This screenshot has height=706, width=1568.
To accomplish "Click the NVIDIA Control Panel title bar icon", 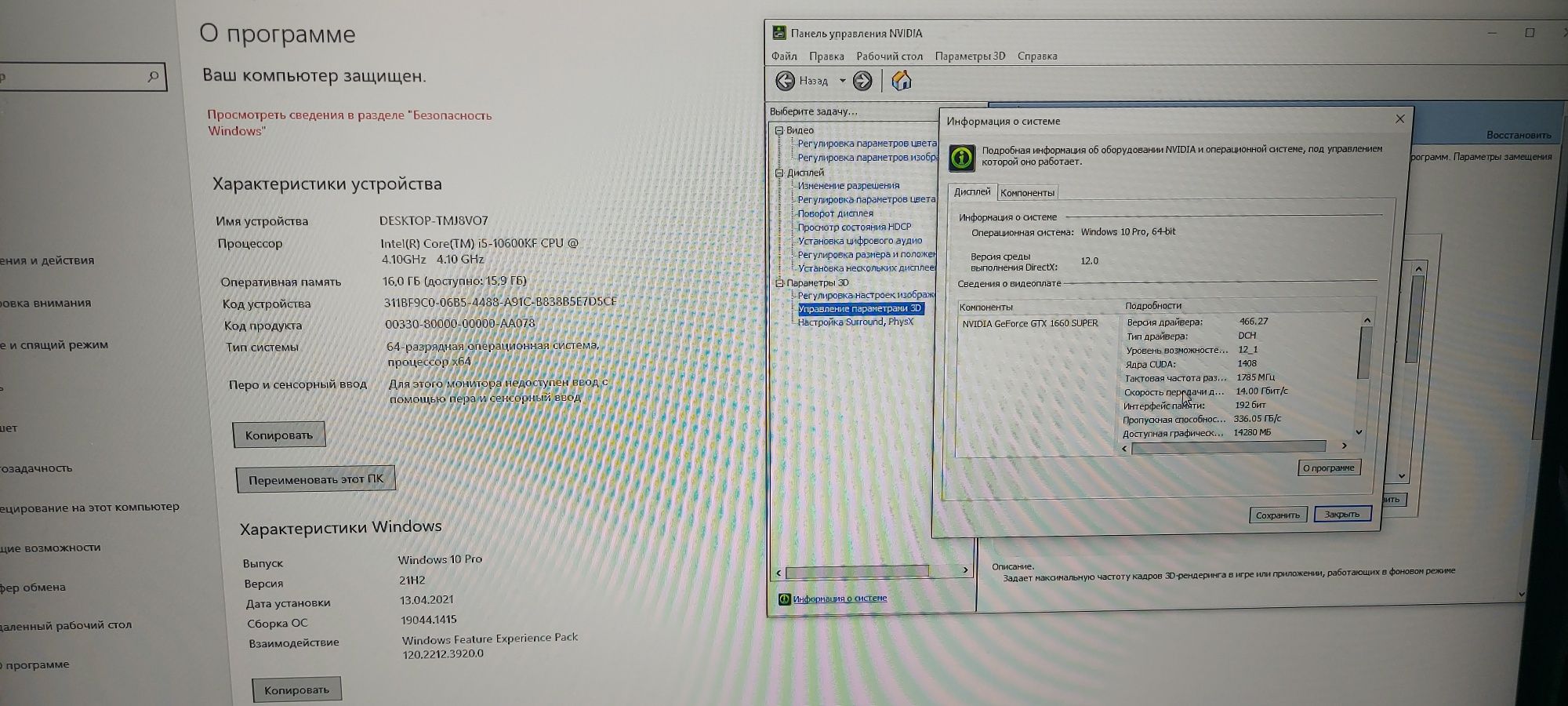I will pyautogui.click(x=779, y=33).
